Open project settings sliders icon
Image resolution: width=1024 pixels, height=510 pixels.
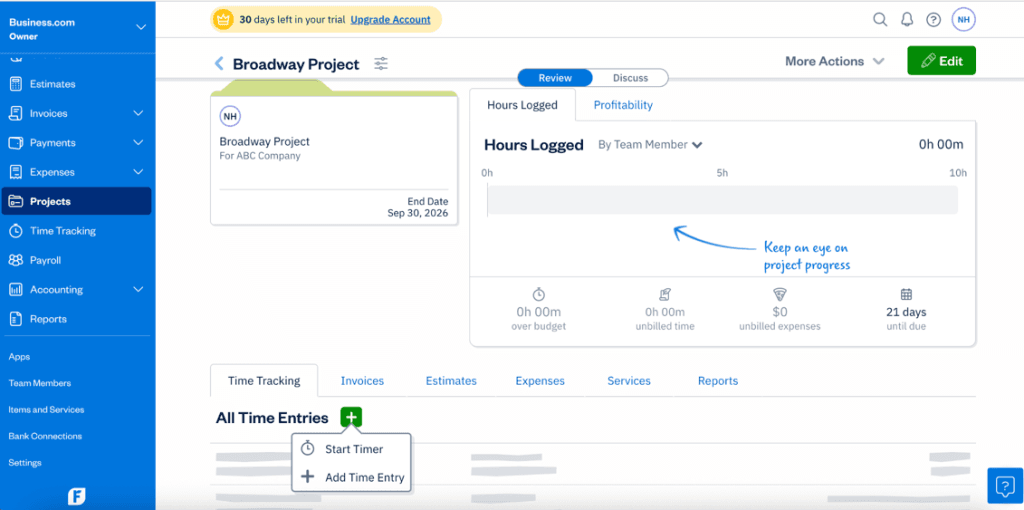(381, 63)
